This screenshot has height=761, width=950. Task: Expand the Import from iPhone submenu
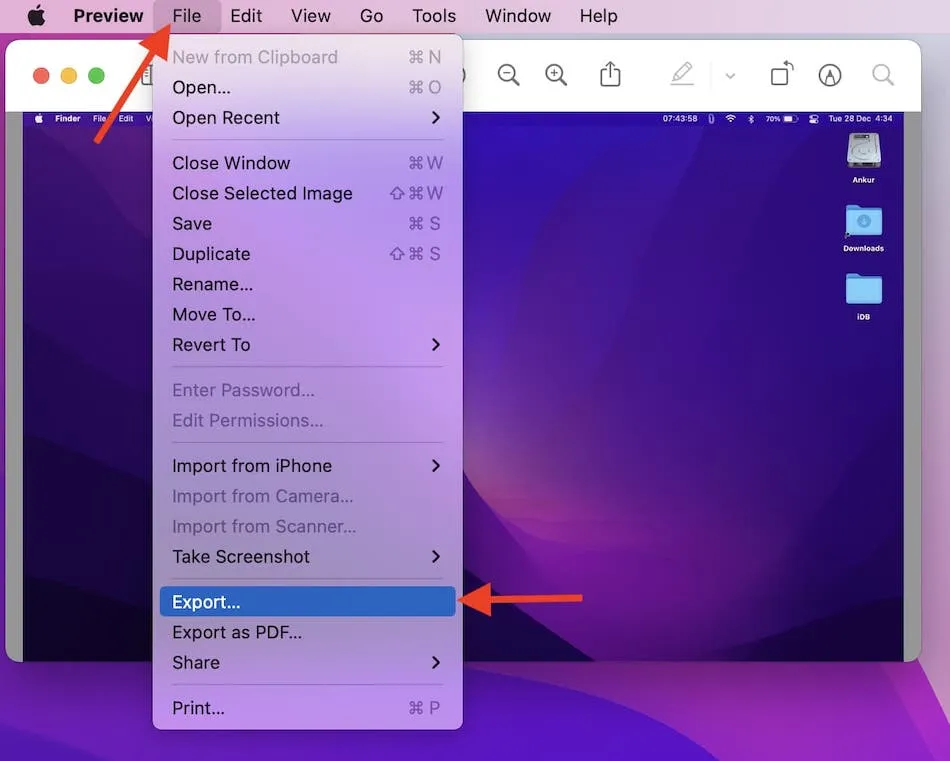point(306,466)
